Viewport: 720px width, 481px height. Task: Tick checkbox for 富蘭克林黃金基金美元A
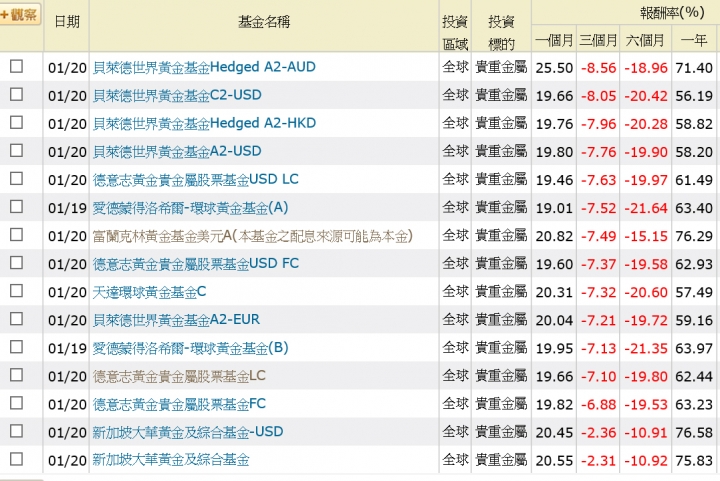(x=17, y=235)
